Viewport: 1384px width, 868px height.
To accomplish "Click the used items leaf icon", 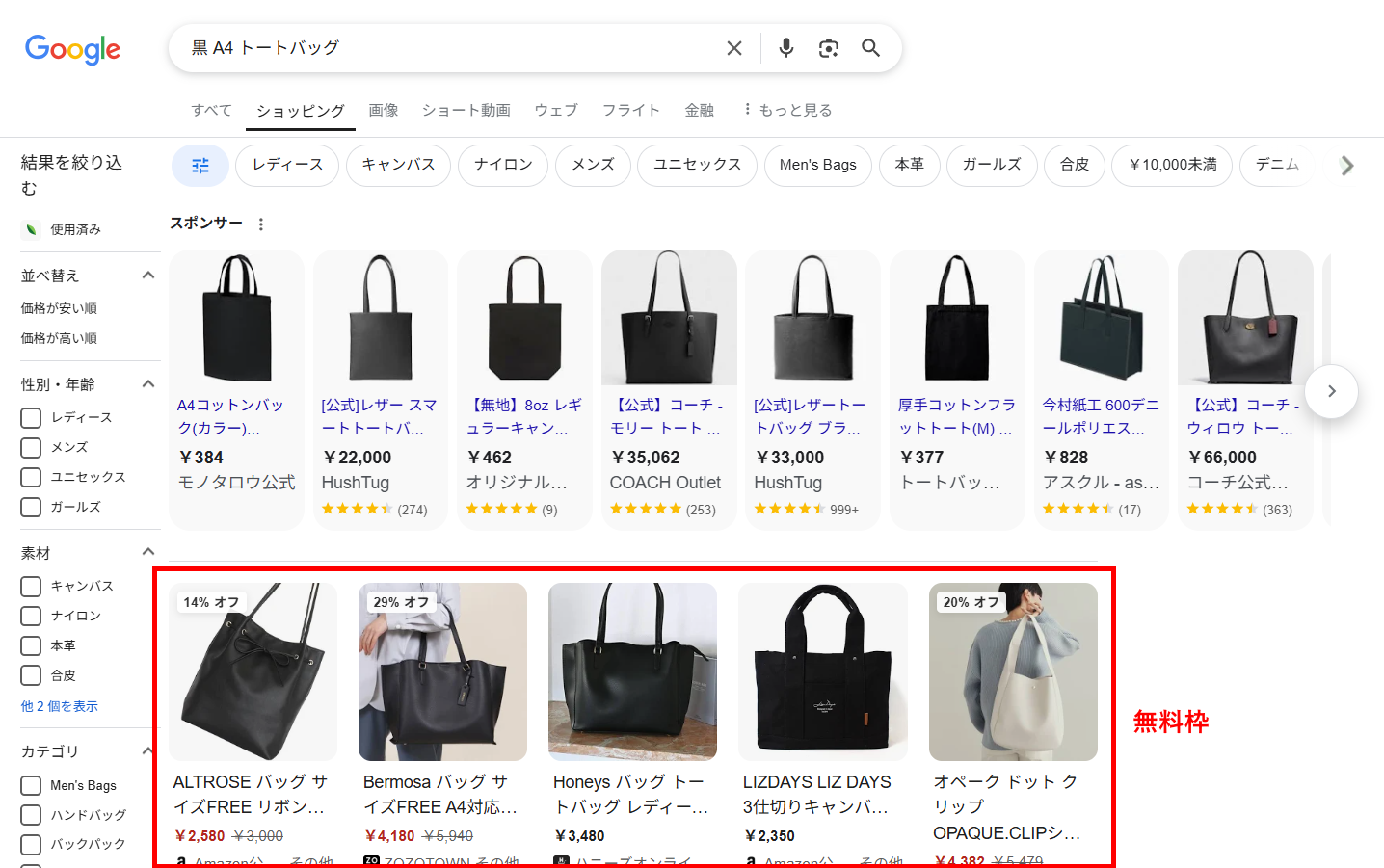I will (31, 229).
